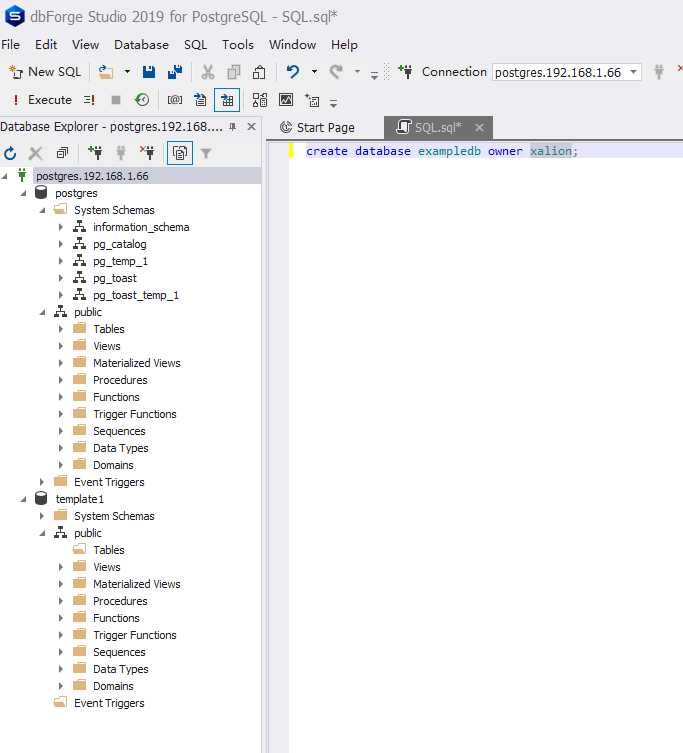The height and width of the screenshot is (753, 683).
Task: Pin the Database Explorer panel
Action: pos(232,127)
